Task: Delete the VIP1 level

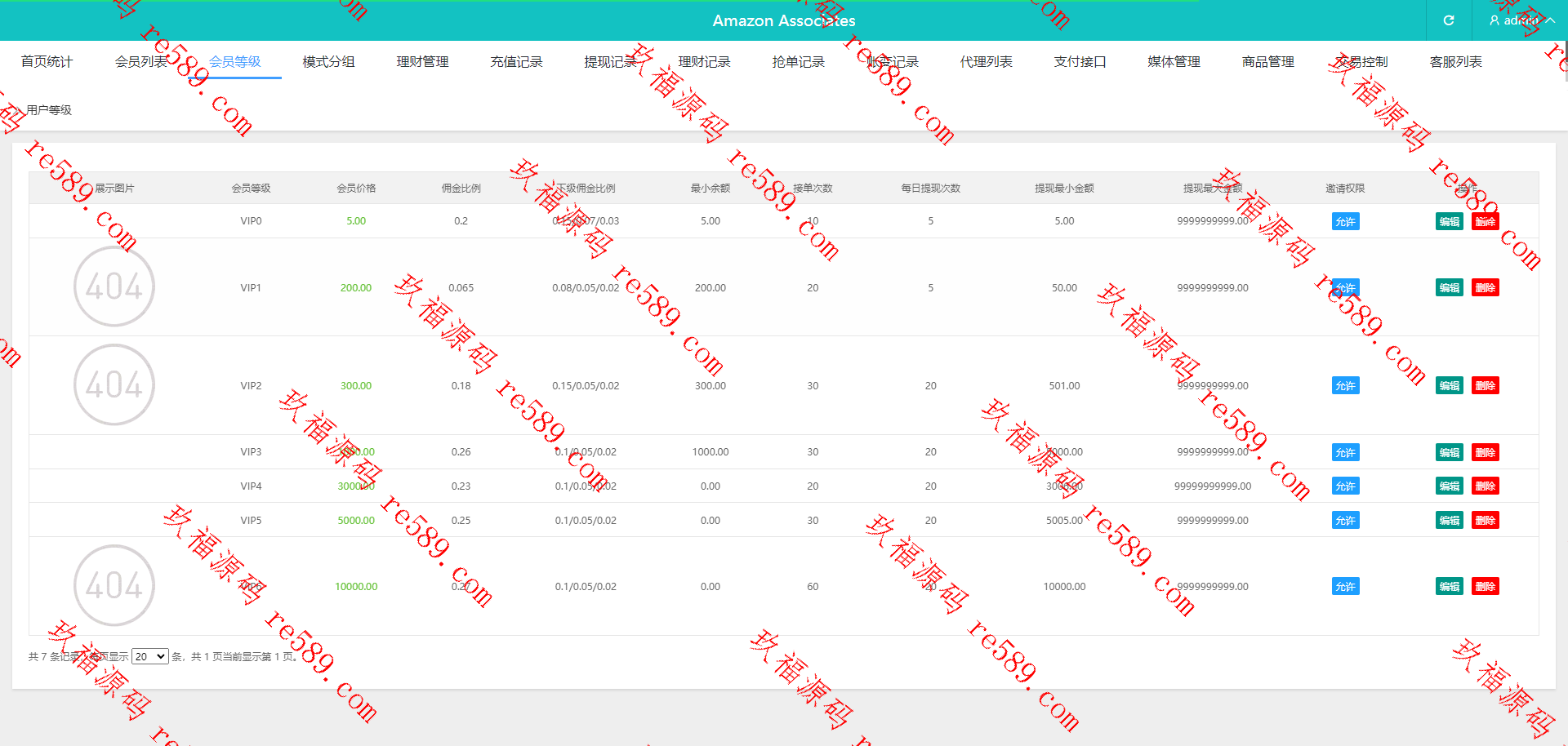Action: 1486,287
